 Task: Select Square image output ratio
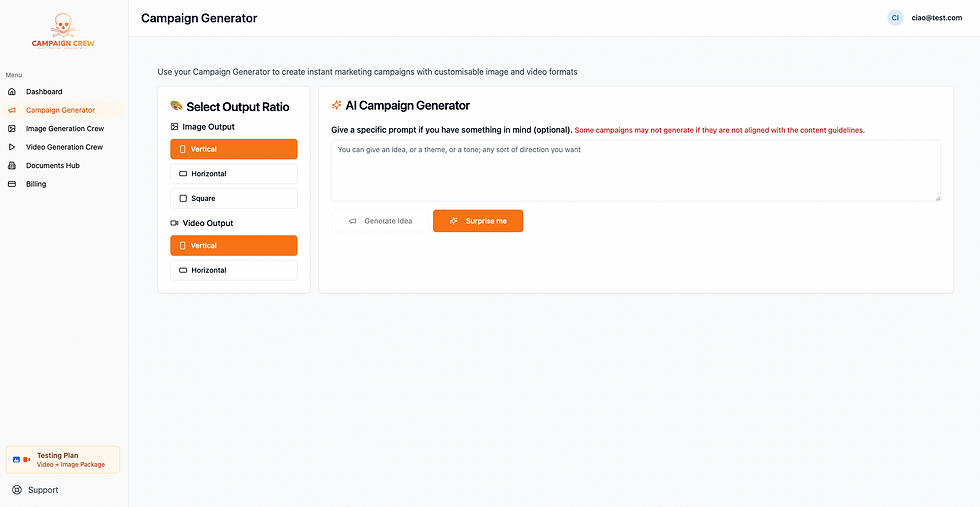tap(233, 198)
